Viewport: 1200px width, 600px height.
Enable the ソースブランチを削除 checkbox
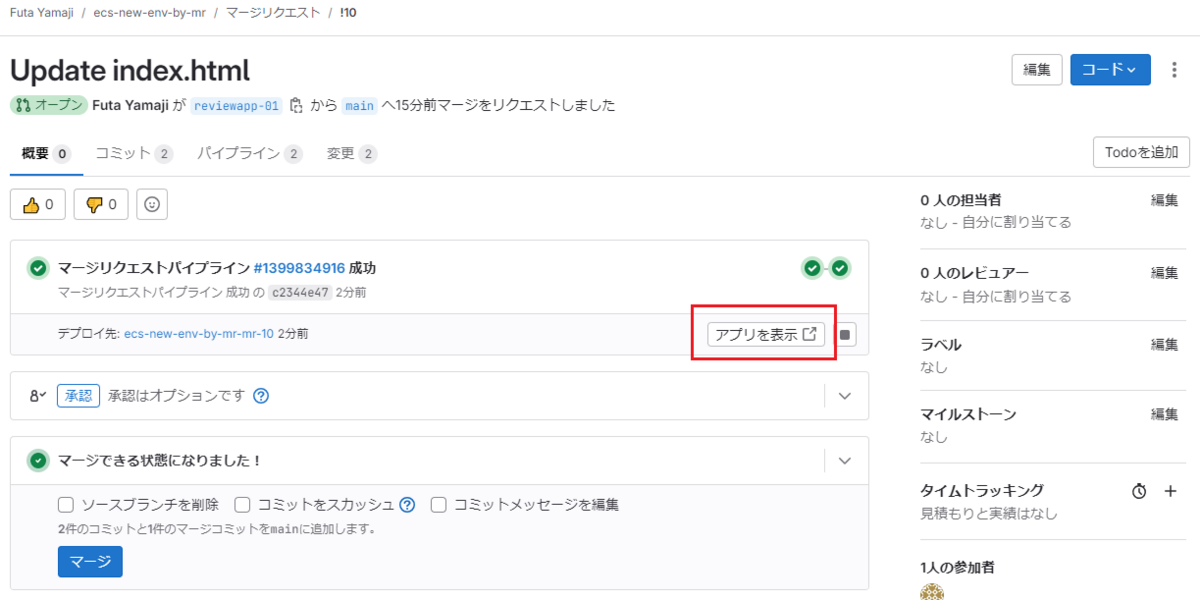click(x=66, y=505)
